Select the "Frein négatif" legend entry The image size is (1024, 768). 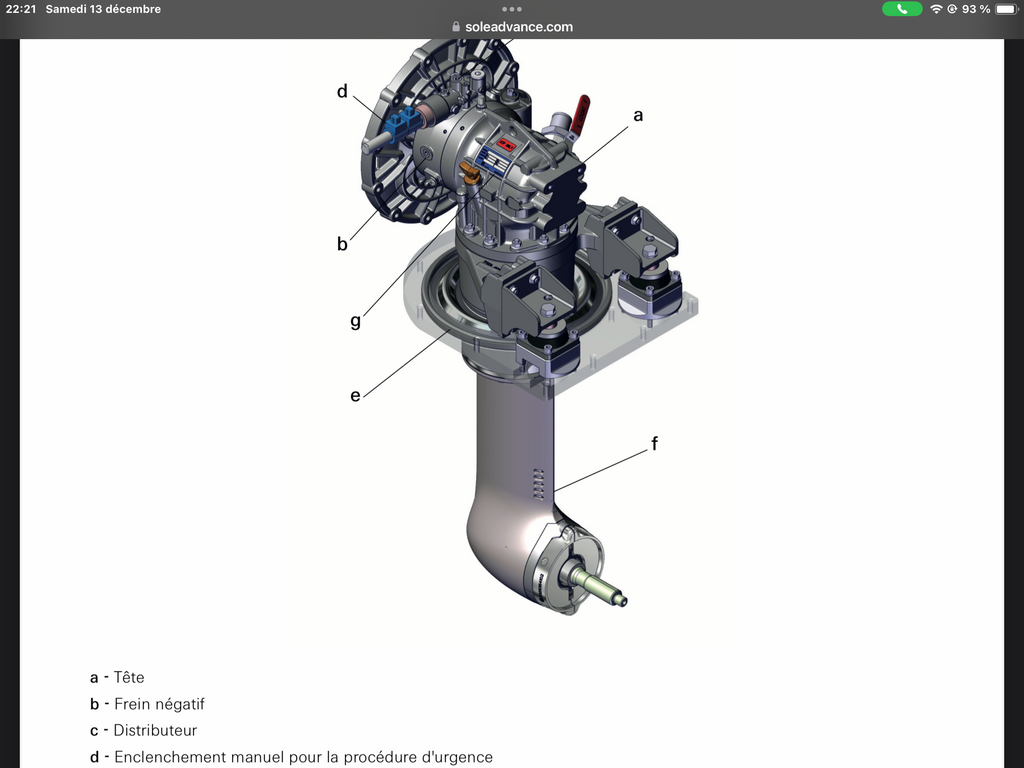point(159,704)
